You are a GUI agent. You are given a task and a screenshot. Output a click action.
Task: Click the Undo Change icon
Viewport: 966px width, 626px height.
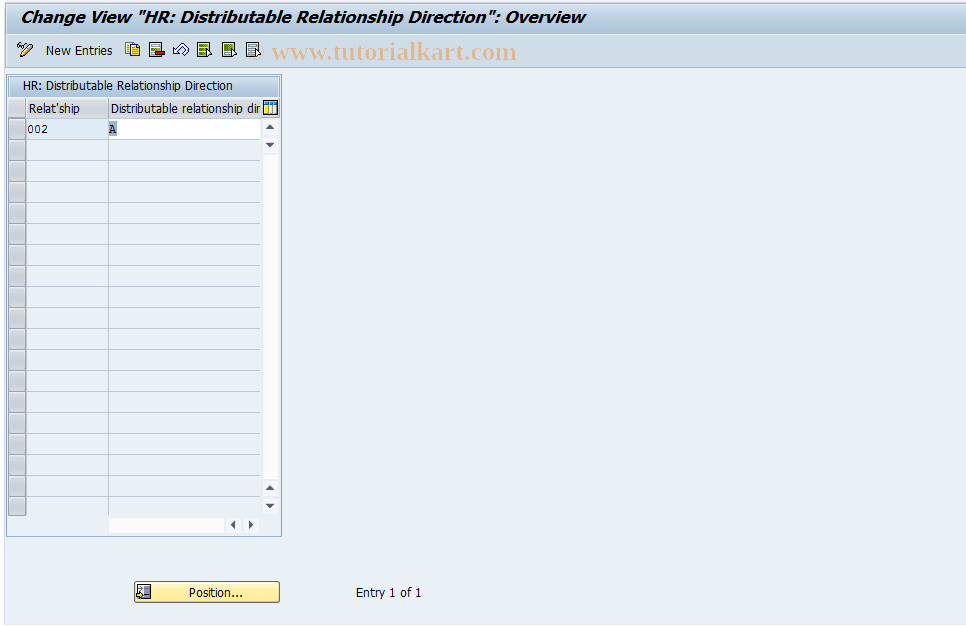(x=181, y=50)
